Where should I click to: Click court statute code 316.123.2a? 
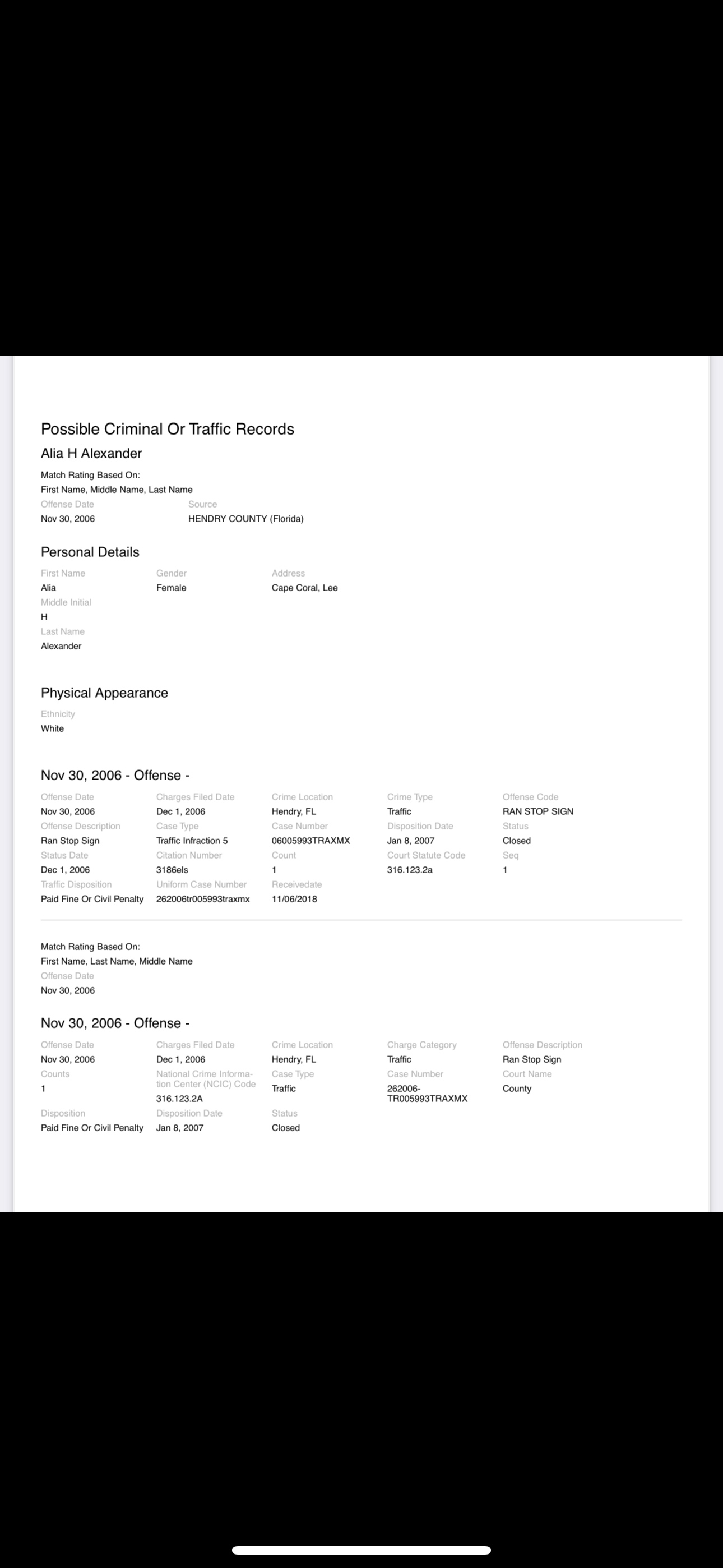click(410, 870)
